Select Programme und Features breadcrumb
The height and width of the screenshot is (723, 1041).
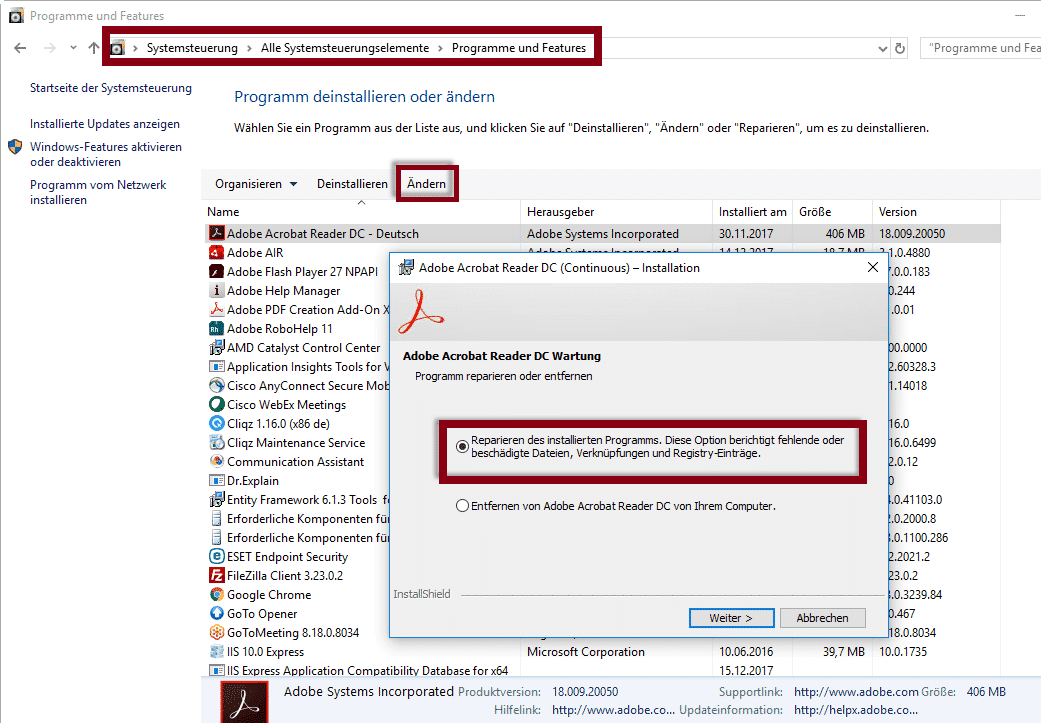(x=519, y=48)
